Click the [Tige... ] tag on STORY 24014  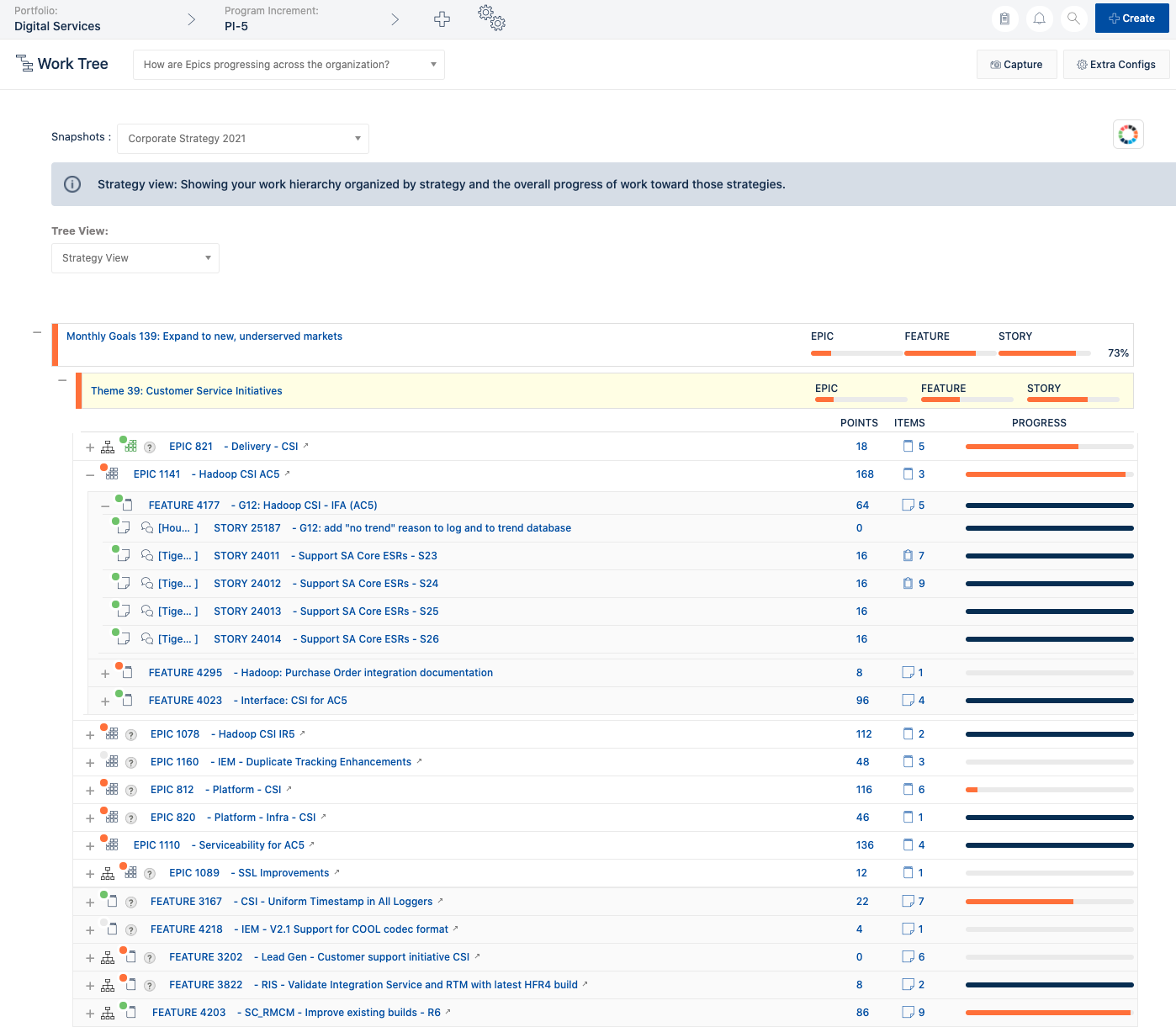coord(178,639)
